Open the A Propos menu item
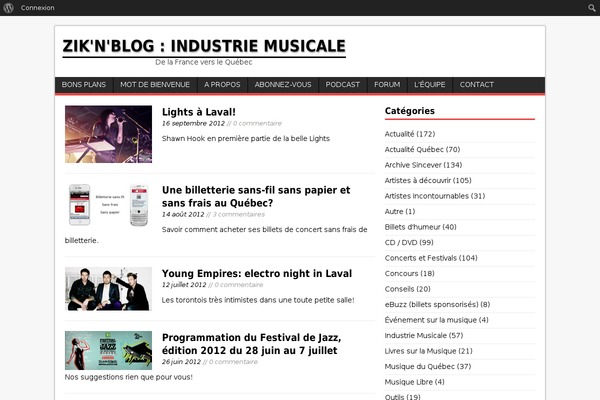This screenshot has height=400, width=600. pos(222,85)
